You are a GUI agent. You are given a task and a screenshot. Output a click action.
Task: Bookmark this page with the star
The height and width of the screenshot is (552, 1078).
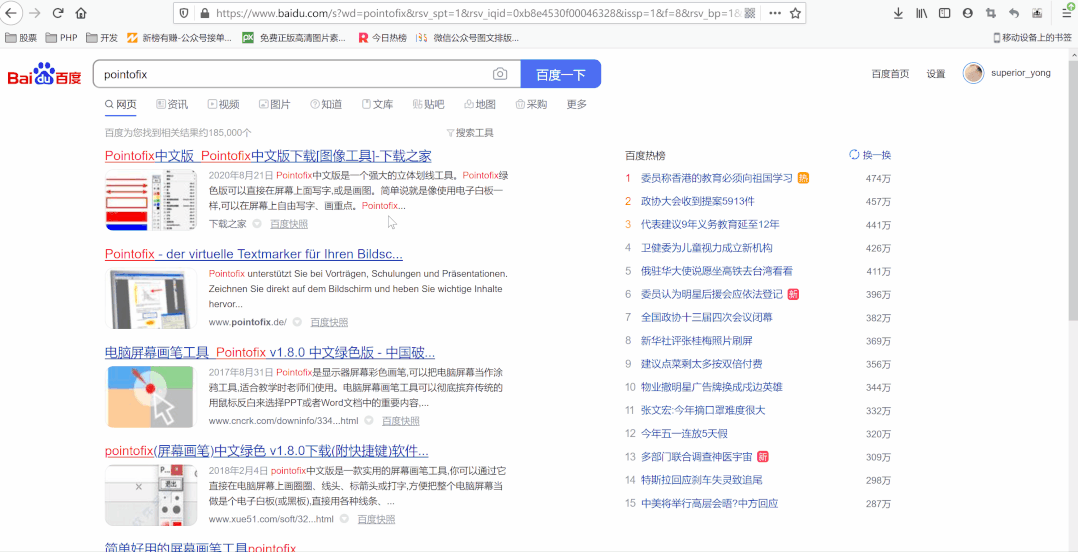(795, 13)
